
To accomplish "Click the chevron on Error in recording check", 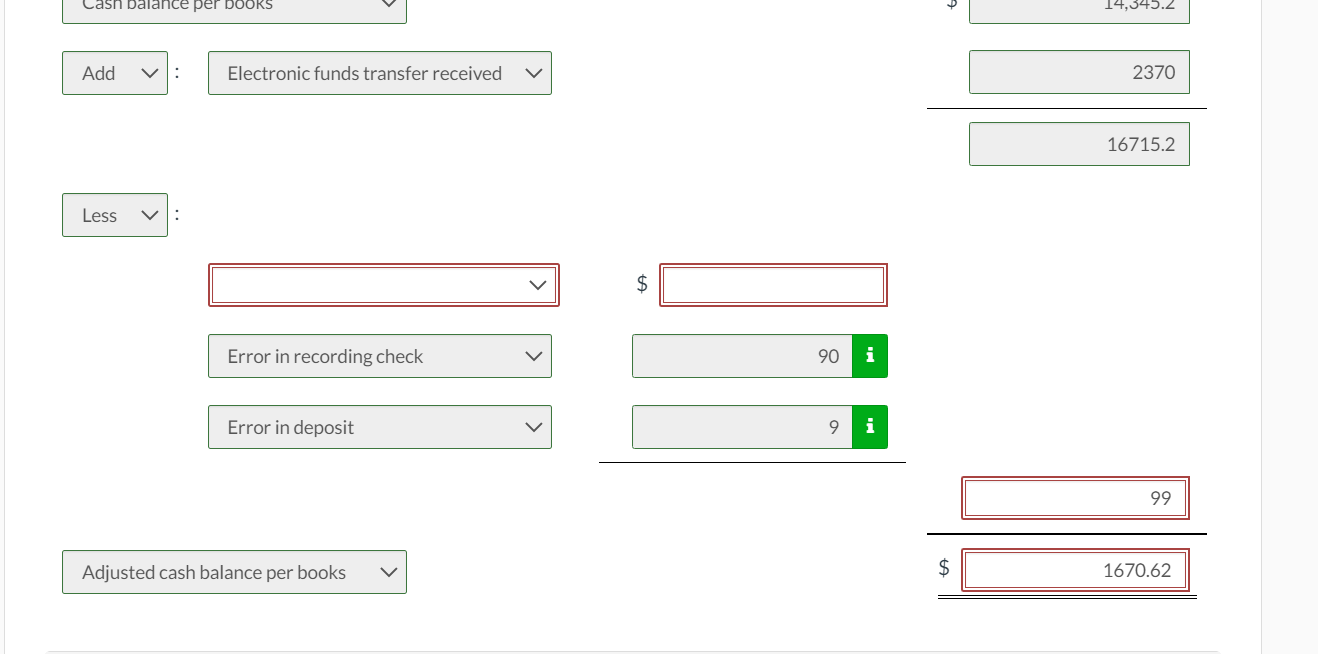I will (x=532, y=356).
